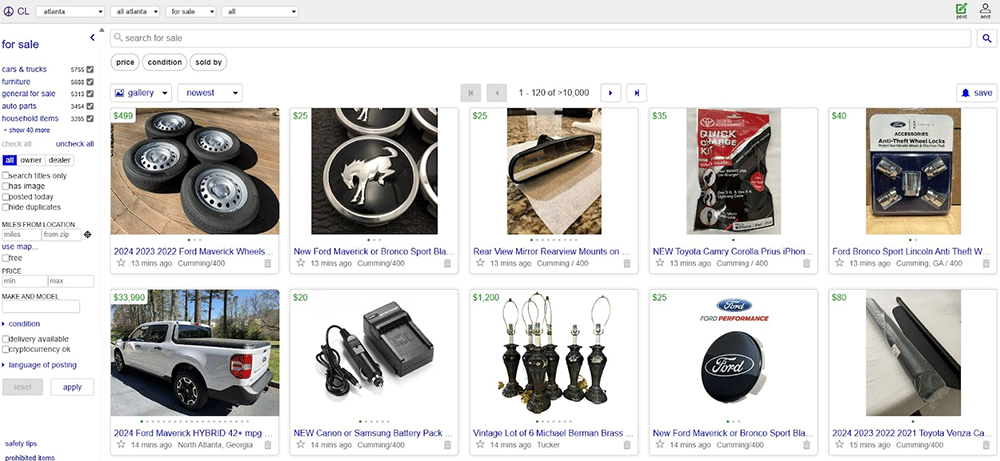Favorite the $499 Maverick Wheels listing star
The height and width of the screenshot is (461, 1000).
121,263
